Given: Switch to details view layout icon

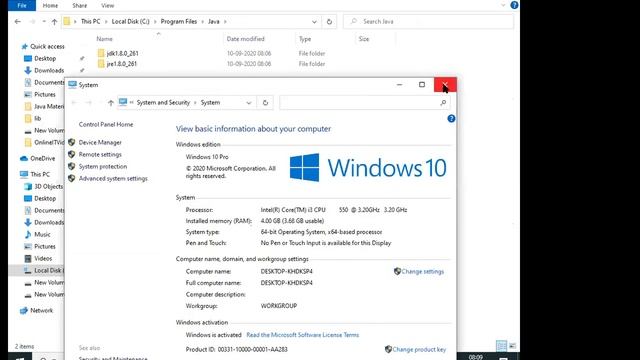Looking at the screenshot, I should click(x=501, y=346).
